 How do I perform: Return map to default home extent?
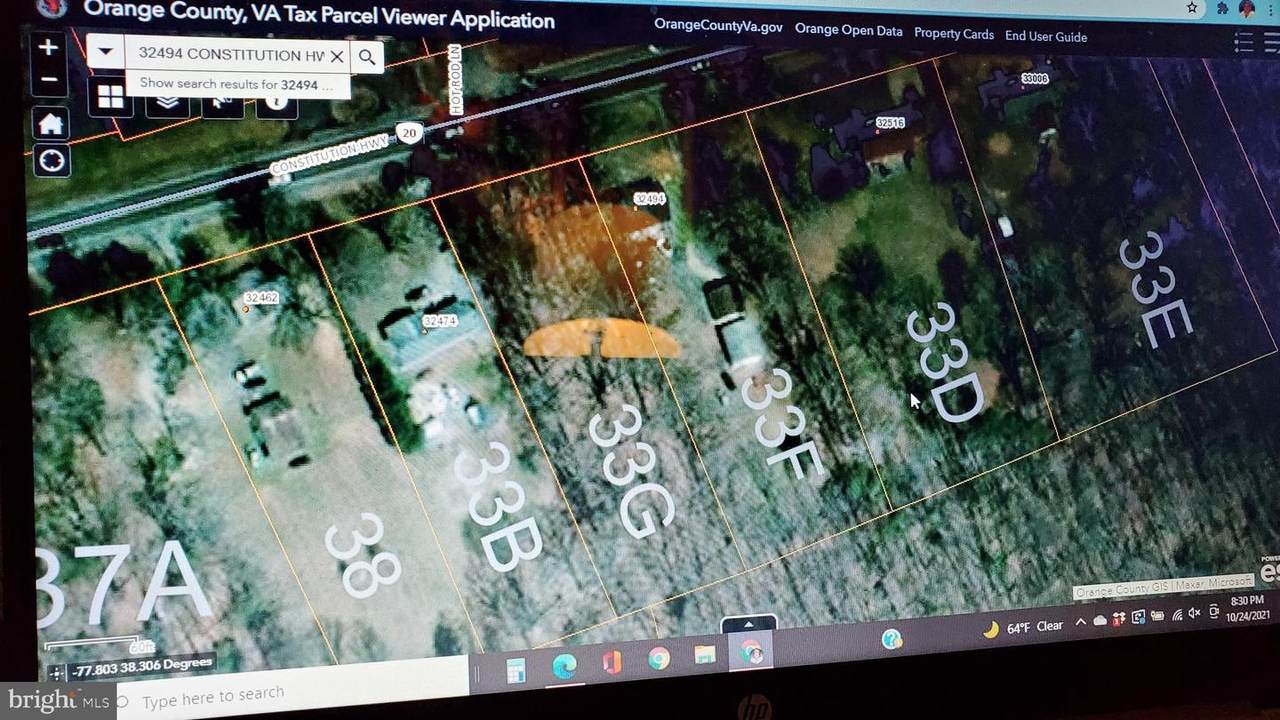pyautogui.click(x=51, y=124)
